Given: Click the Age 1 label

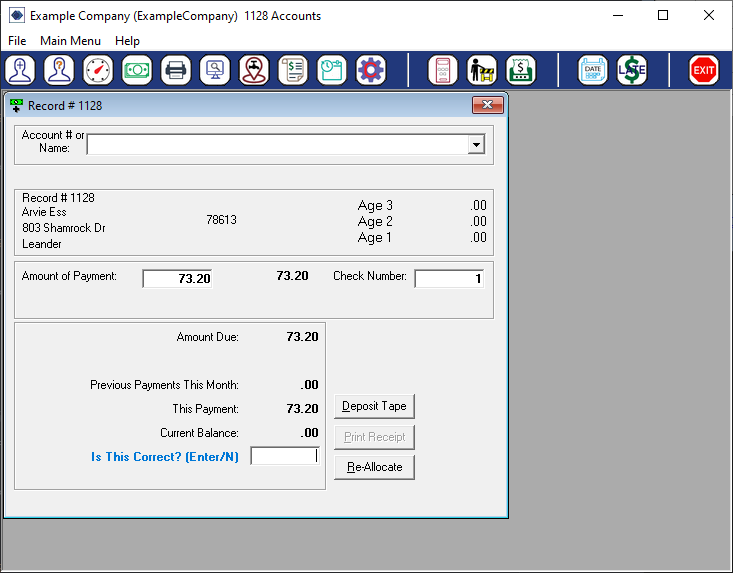Looking at the screenshot, I should 374,237.
